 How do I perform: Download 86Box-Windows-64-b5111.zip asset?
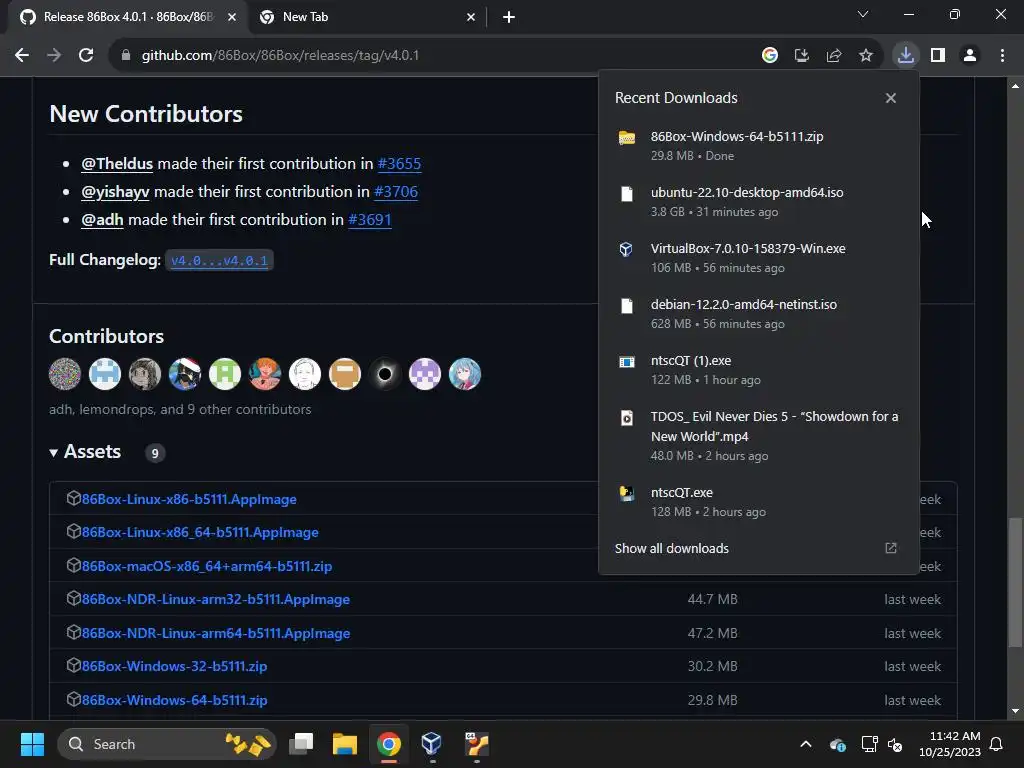pyautogui.click(x=174, y=700)
